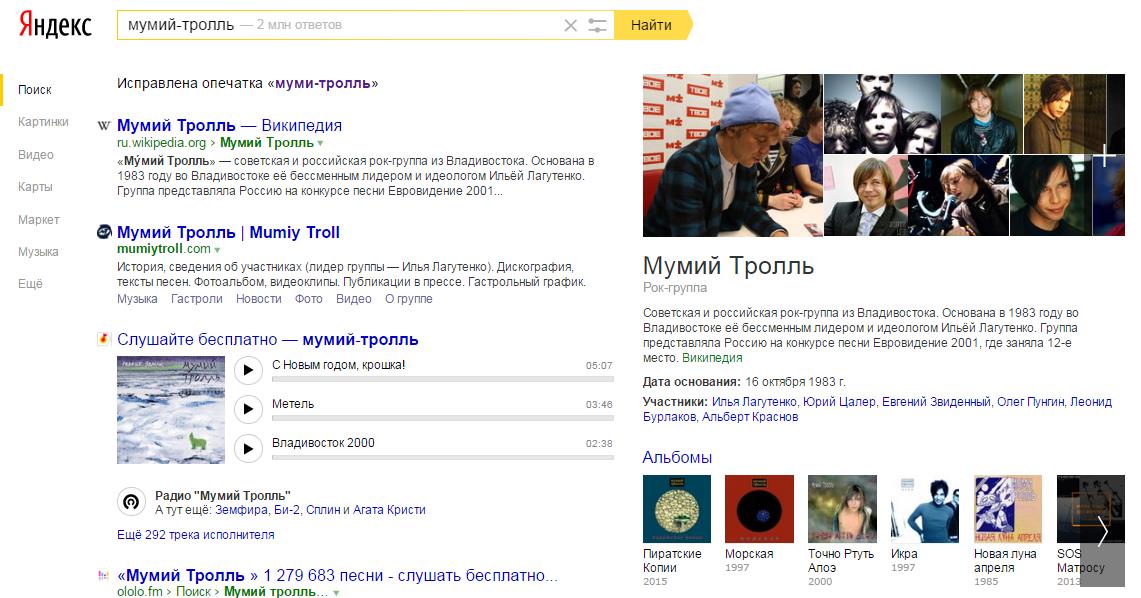Open the Агата Кристи artist link
The image size is (1141, 598).
tap(389, 510)
